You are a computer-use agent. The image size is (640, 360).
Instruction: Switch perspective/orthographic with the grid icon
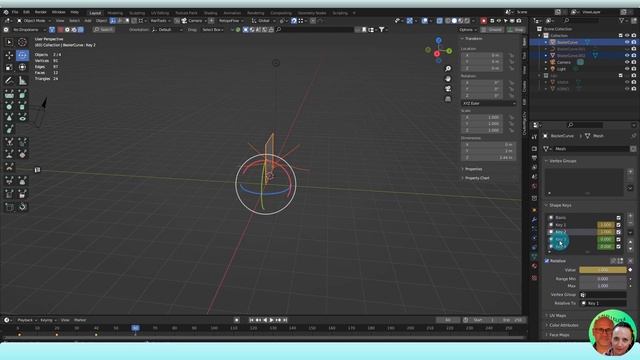coord(448,99)
